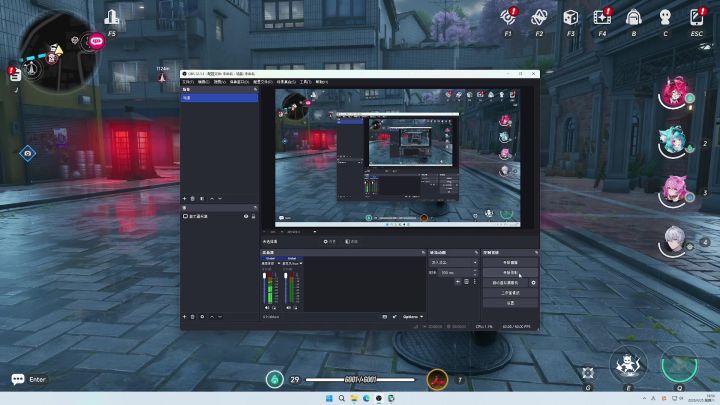Open the game backpack icon (B)
Screen dimensions: 720x405
pyautogui.click(x=633, y=18)
